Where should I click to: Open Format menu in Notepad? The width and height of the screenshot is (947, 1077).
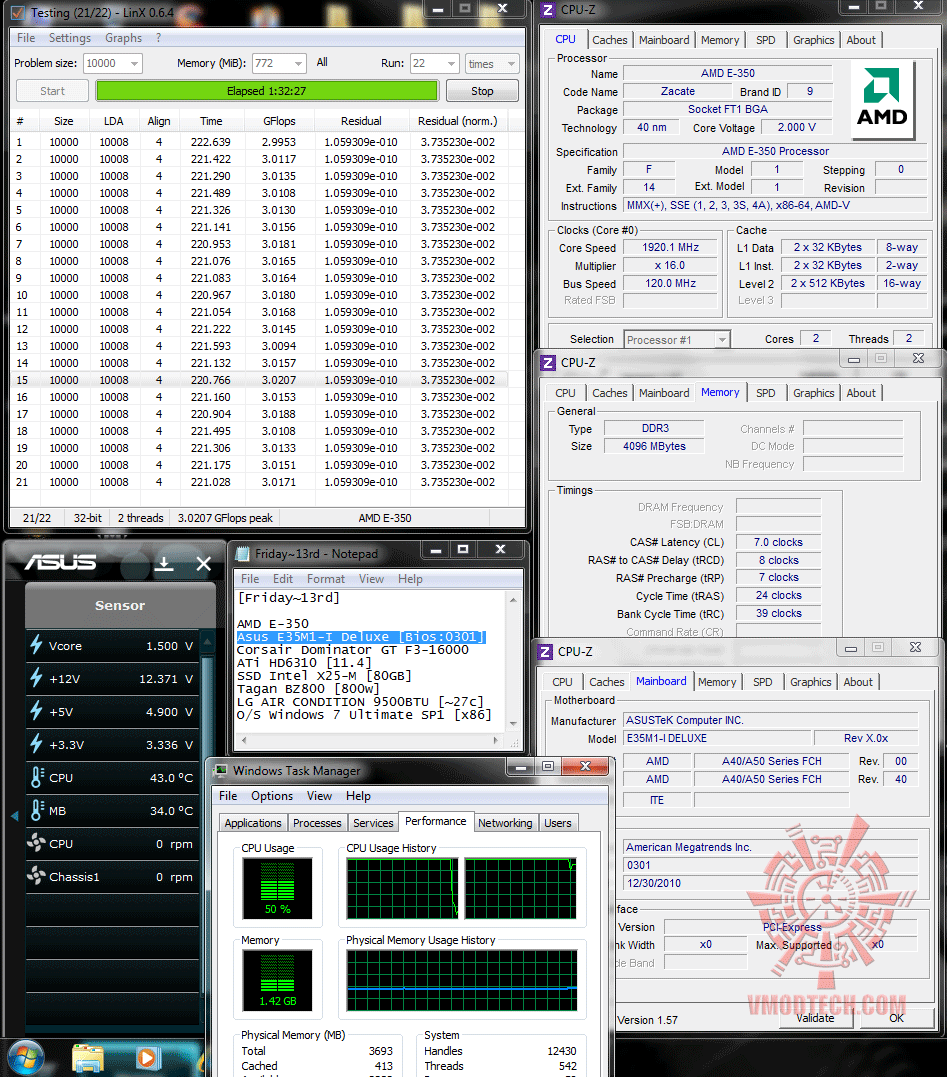[x=326, y=579]
